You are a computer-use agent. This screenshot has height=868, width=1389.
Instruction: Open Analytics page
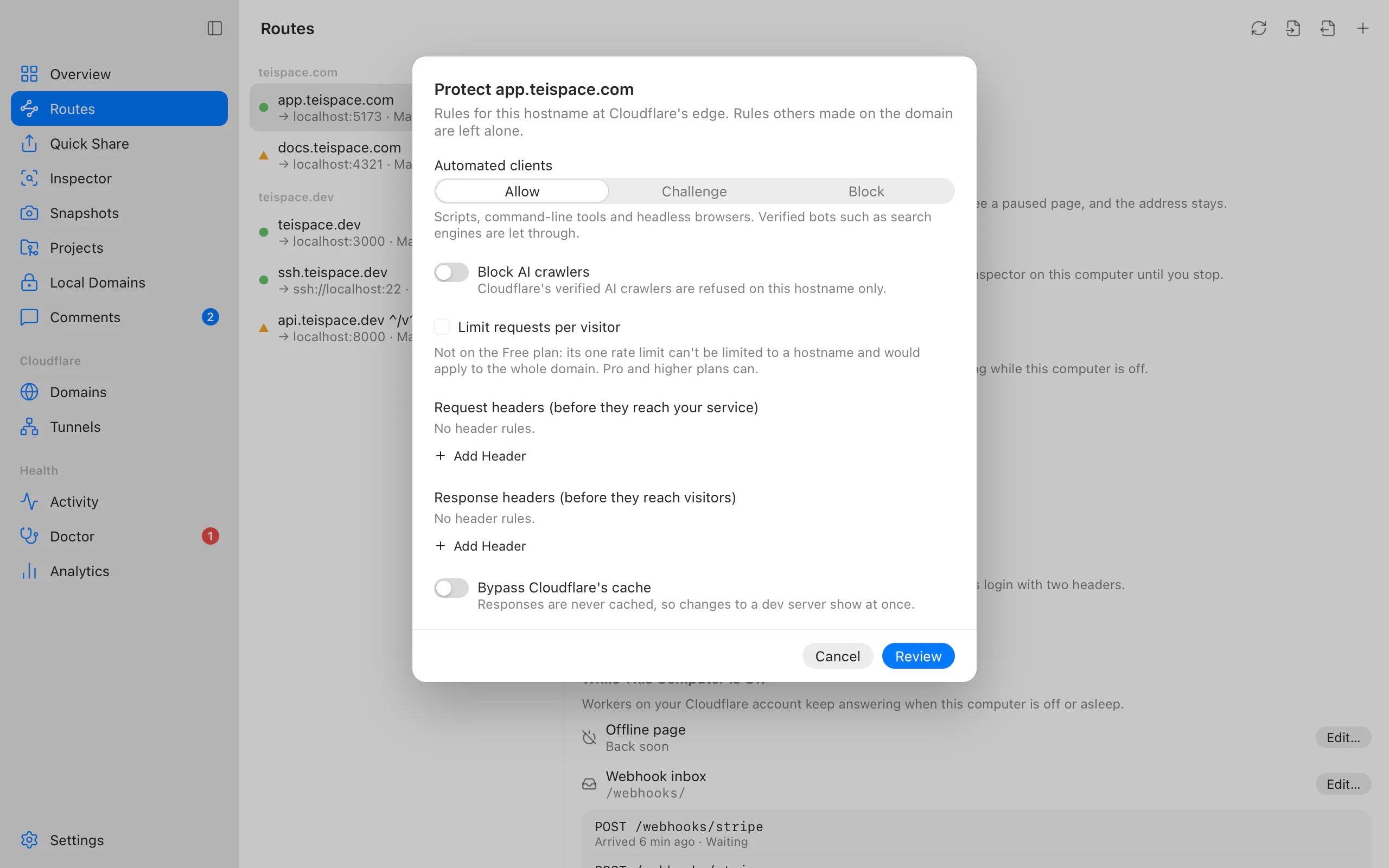pos(119,571)
